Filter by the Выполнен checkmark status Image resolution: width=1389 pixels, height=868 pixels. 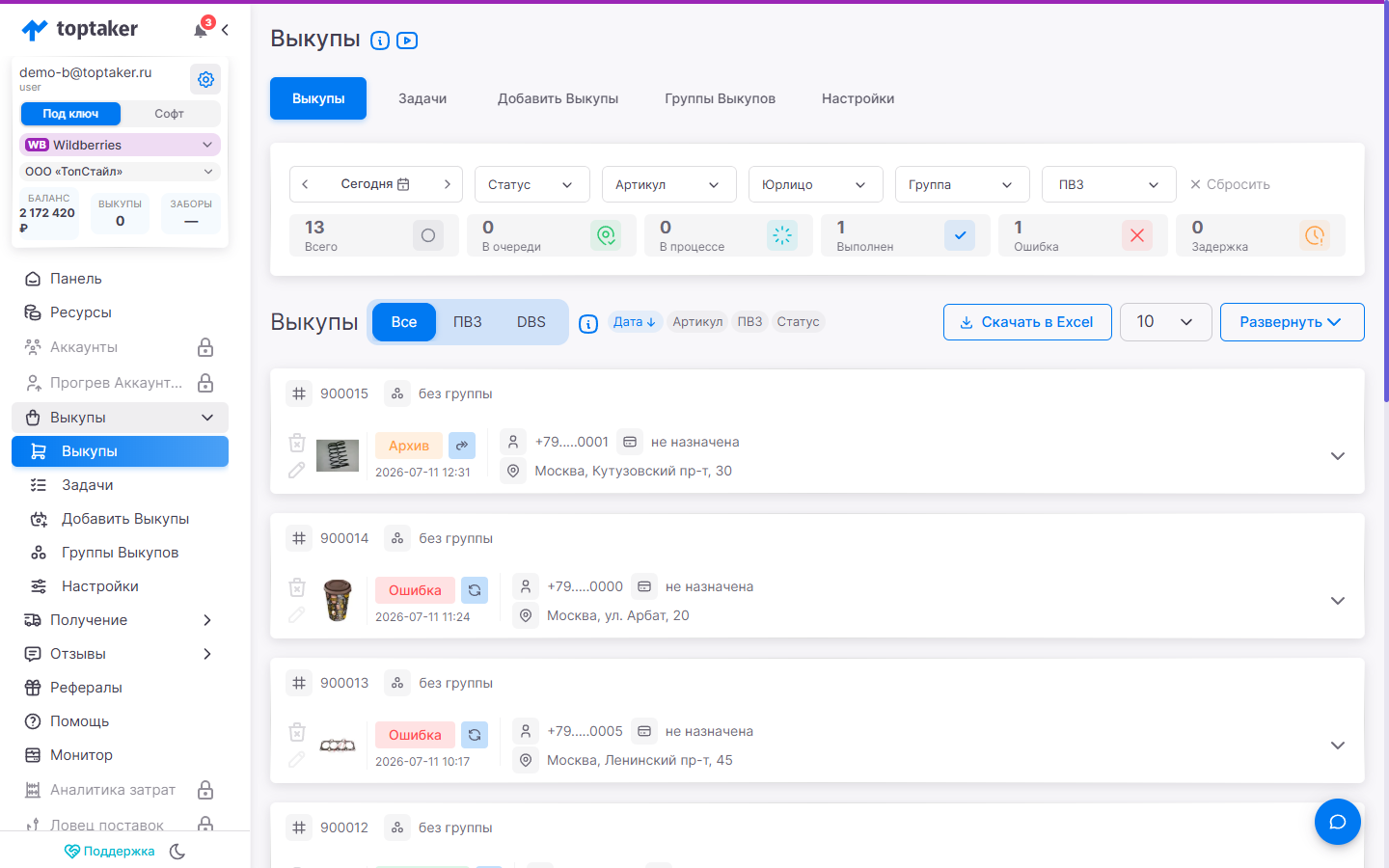(x=960, y=235)
